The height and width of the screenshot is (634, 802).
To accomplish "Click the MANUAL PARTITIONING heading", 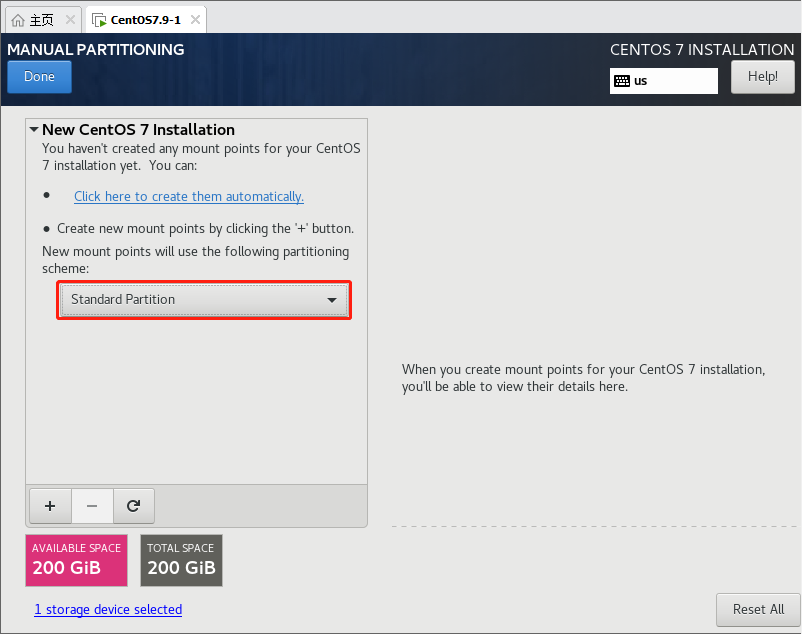I will [x=96, y=50].
